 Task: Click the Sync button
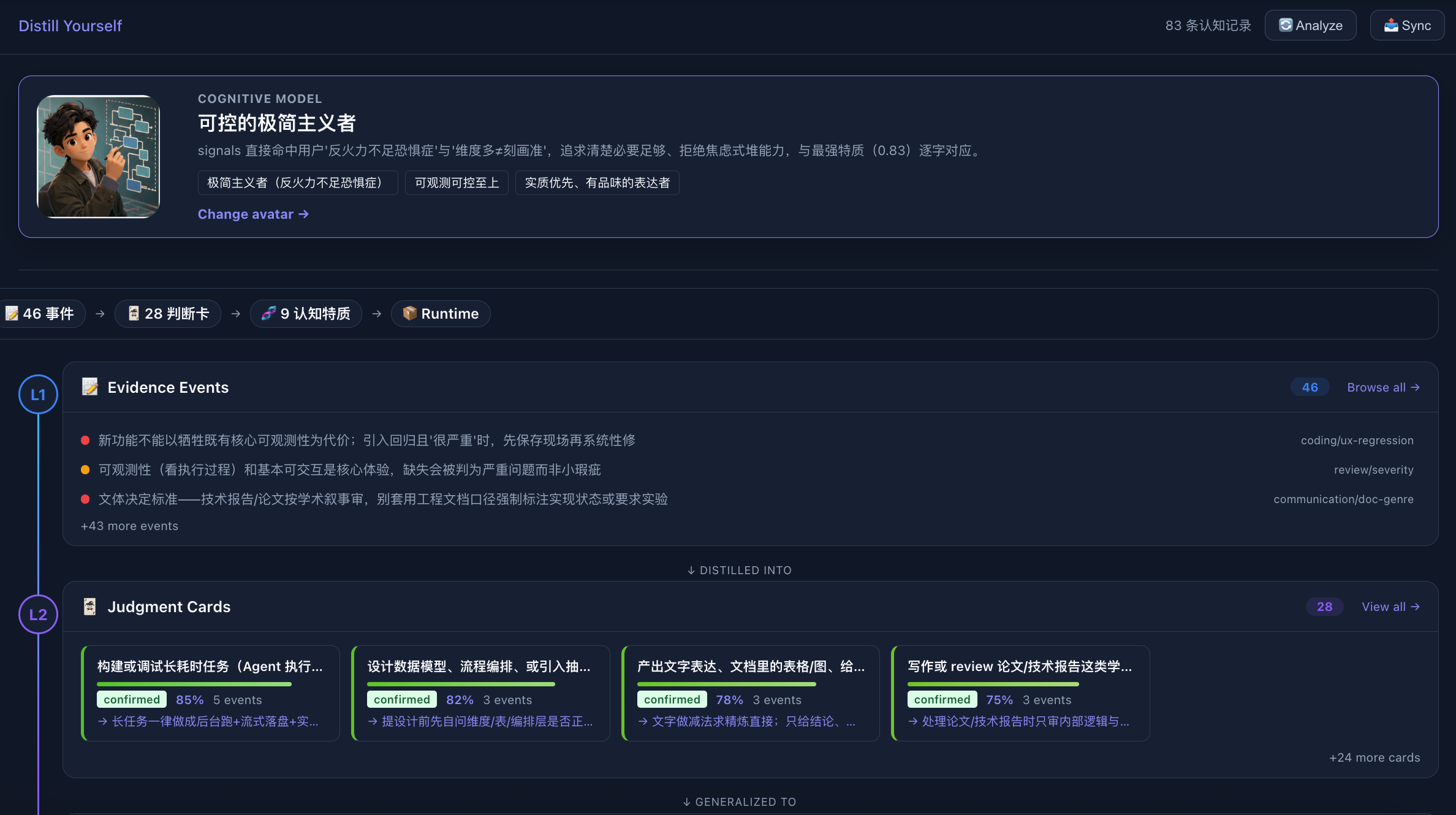(x=1407, y=25)
